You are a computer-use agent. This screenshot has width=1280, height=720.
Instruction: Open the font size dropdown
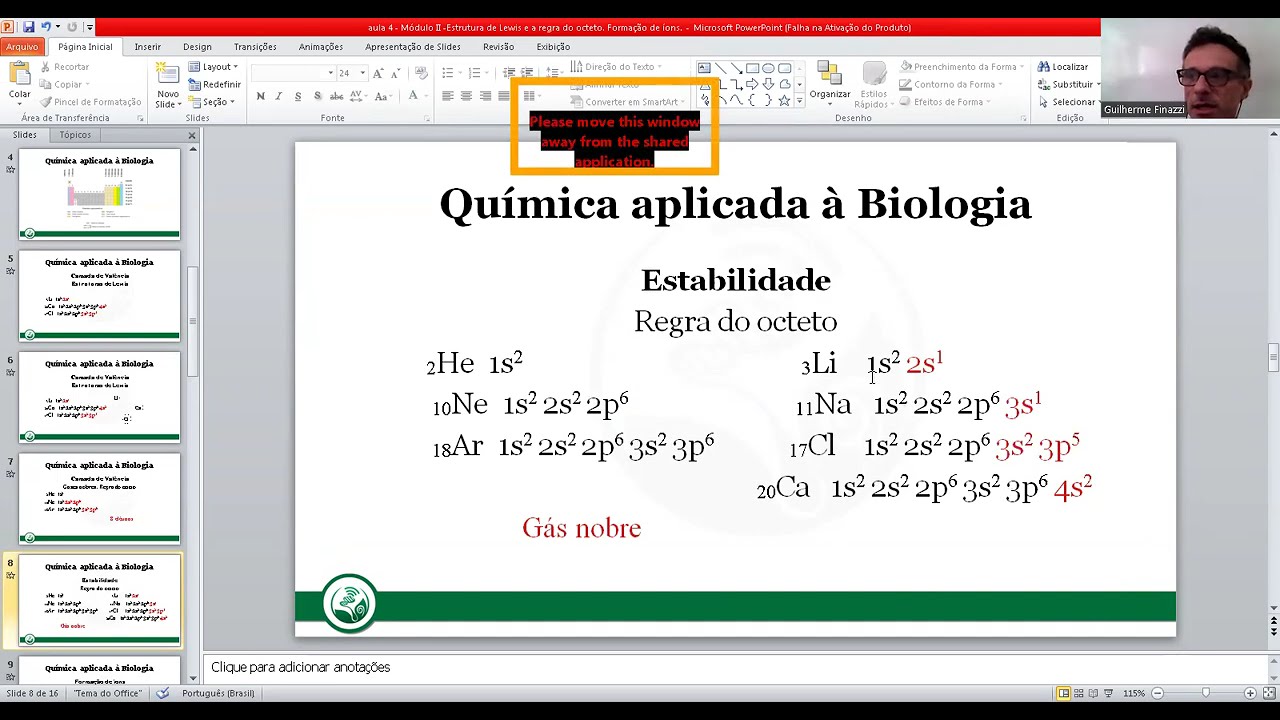point(363,73)
